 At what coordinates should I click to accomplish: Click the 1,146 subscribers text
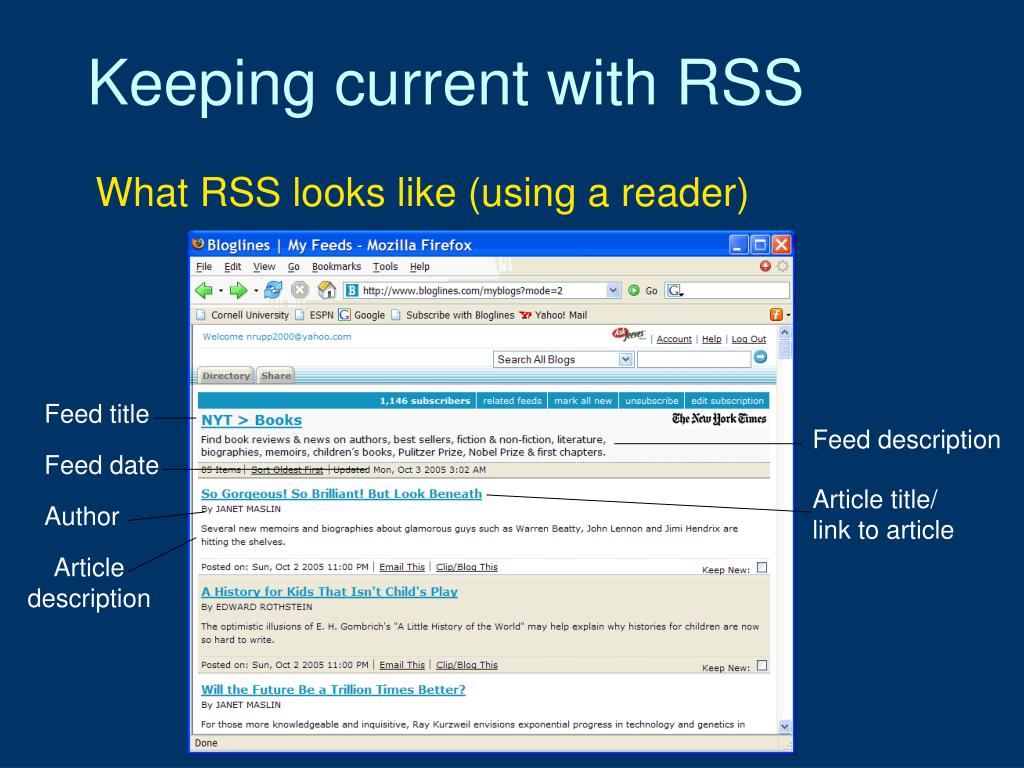[x=424, y=400]
